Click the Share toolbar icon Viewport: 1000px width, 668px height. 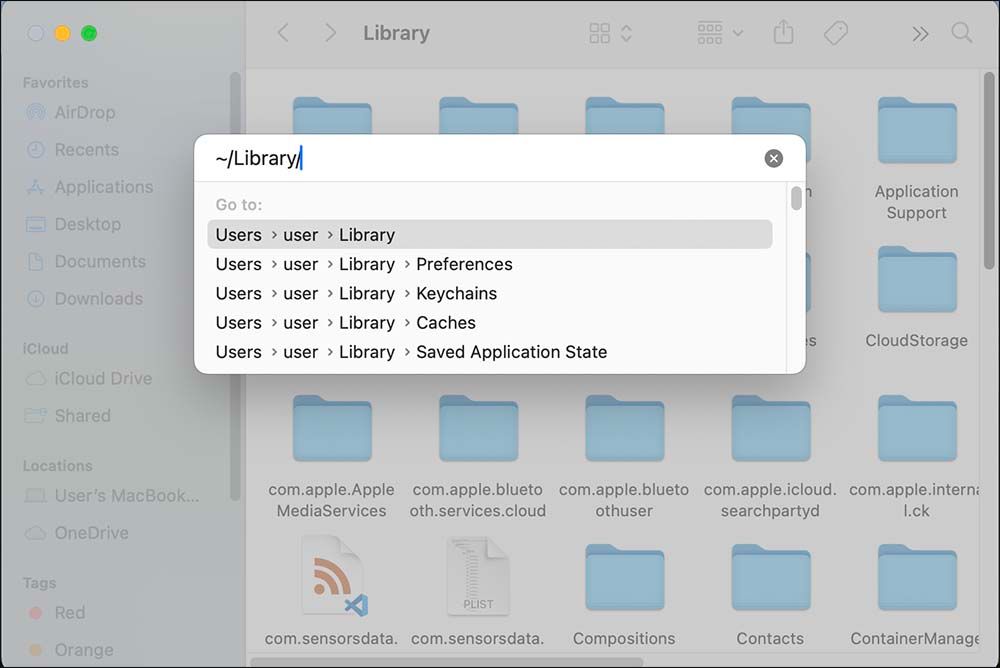pos(783,32)
